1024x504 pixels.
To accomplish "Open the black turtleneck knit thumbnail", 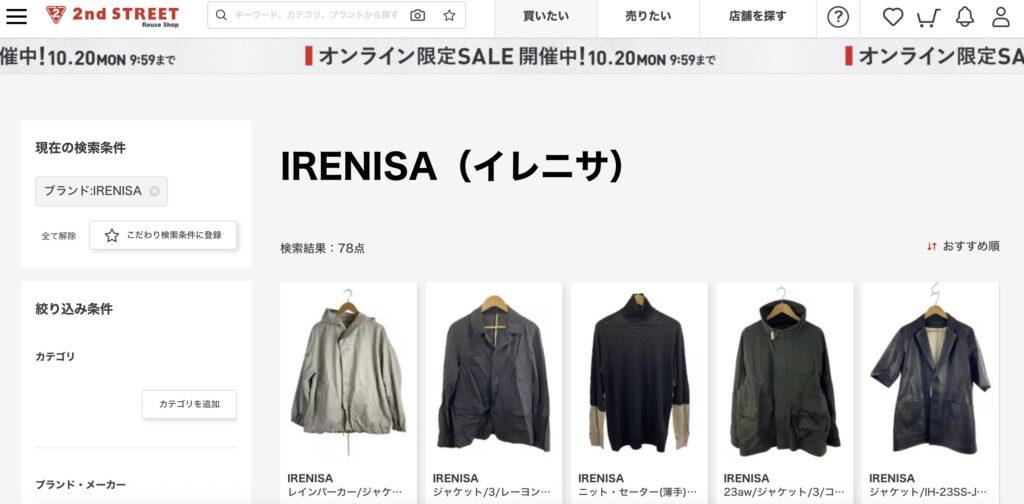I will (x=639, y=370).
